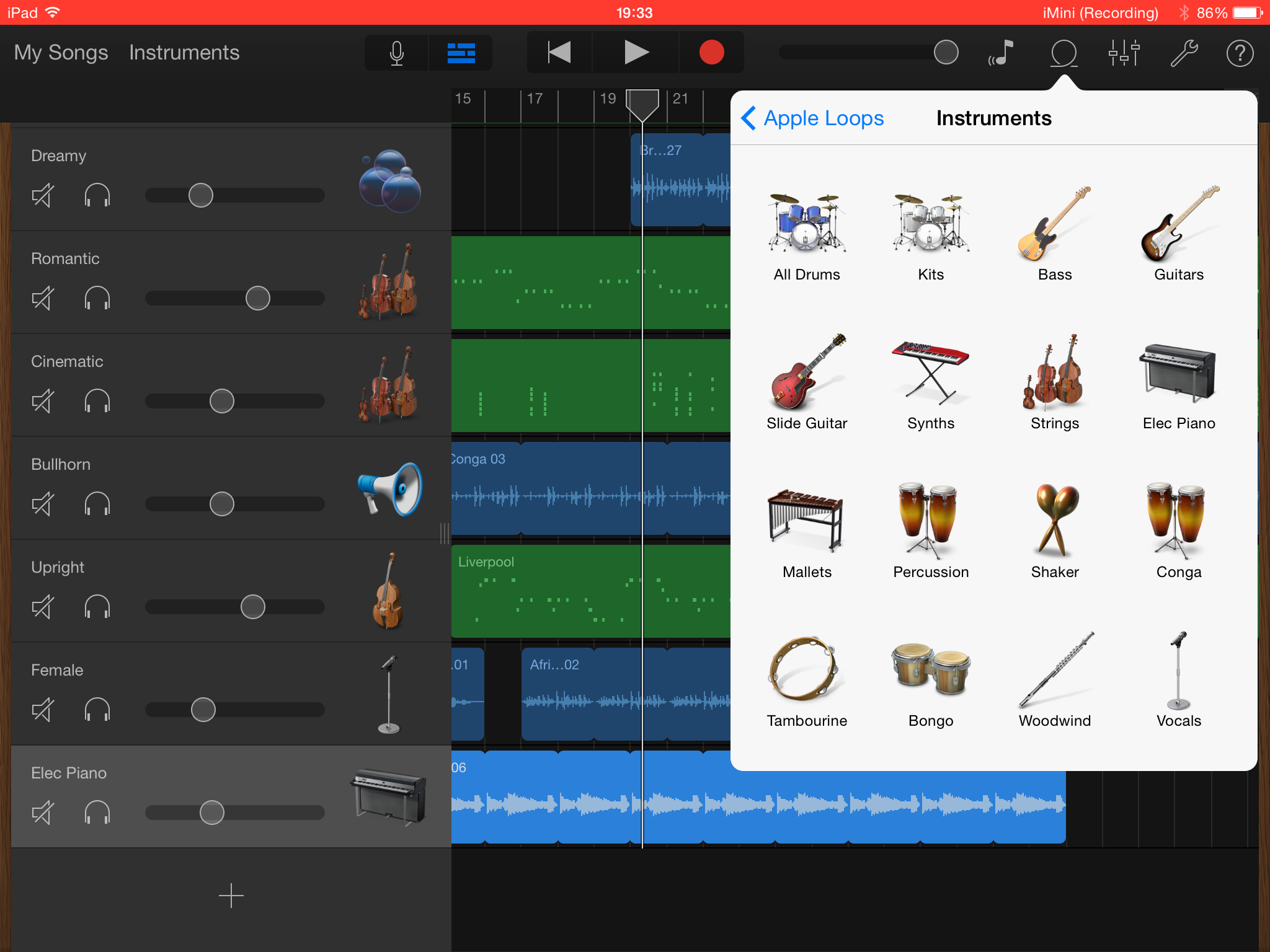Viewport: 1270px width, 952px height.
Task: Open the help question mark
Action: pos(1240,53)
